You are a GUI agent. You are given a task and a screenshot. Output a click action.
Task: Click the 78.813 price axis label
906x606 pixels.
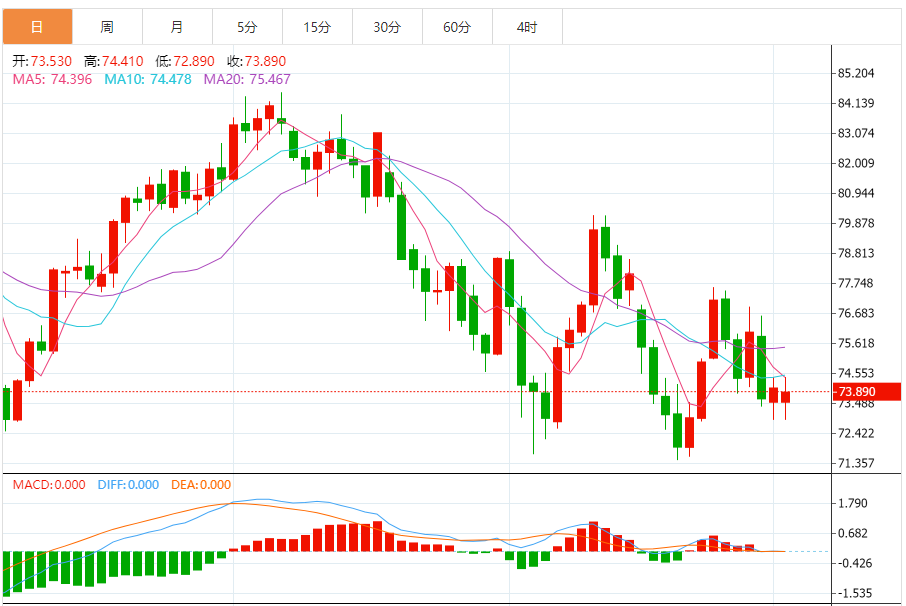856,254
